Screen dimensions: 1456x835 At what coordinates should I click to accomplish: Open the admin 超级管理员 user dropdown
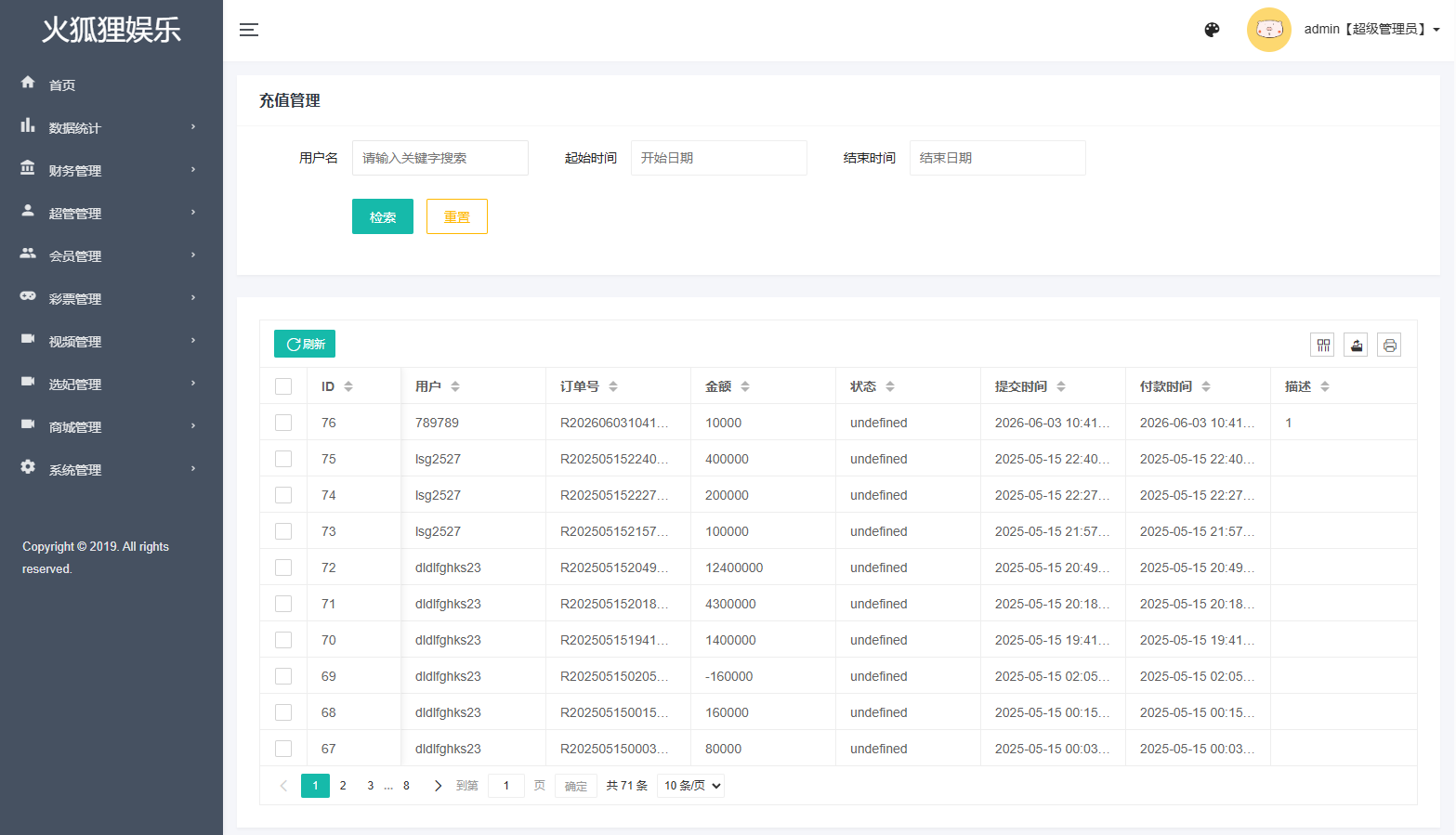1371,30
